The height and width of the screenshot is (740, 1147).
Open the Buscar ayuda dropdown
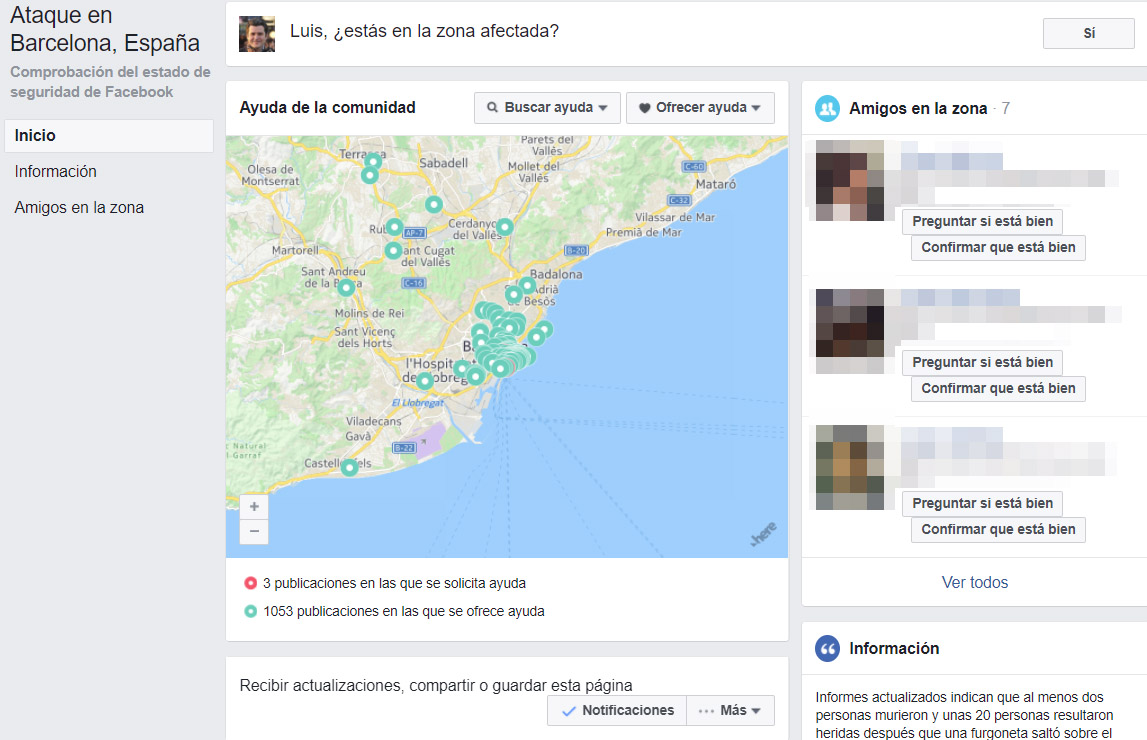tap(547, 107)
